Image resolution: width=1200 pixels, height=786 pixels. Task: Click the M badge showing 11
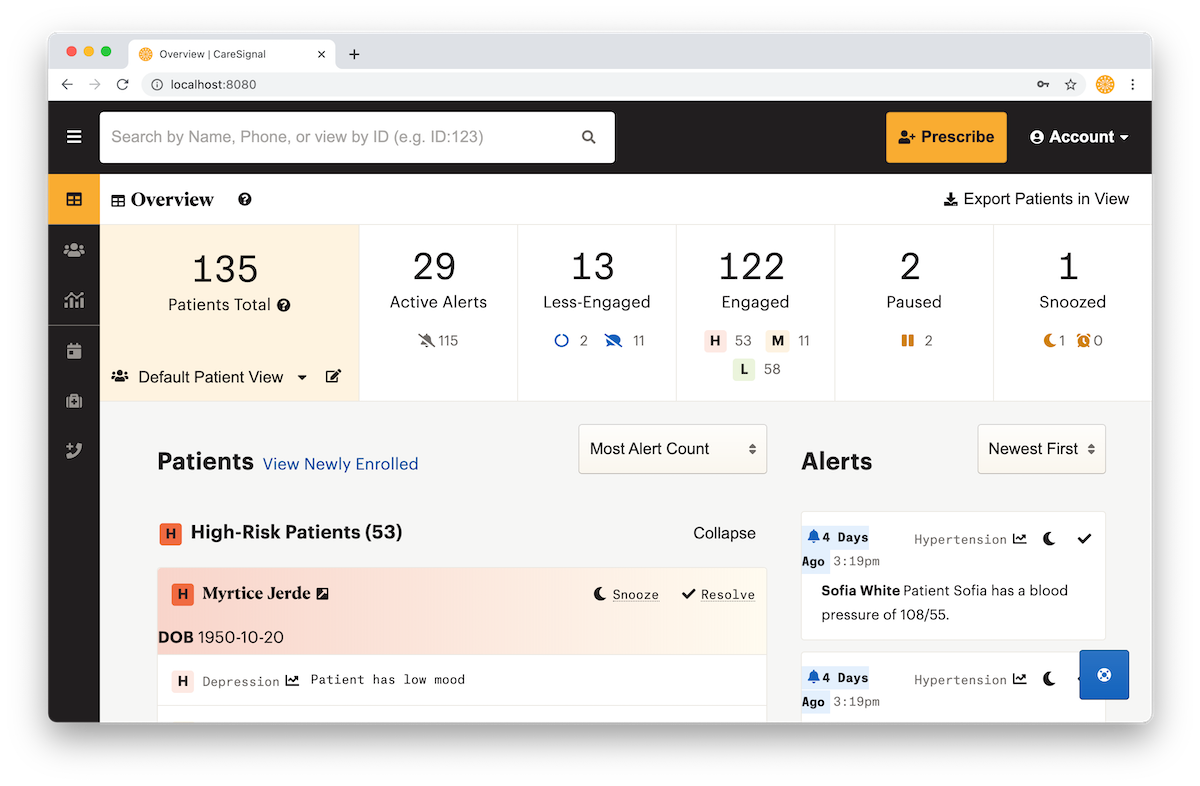778,341
